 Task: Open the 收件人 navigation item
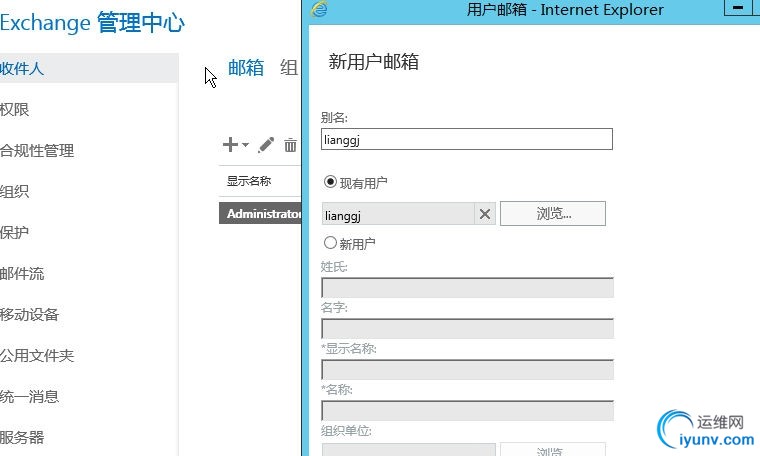[89, 68]
